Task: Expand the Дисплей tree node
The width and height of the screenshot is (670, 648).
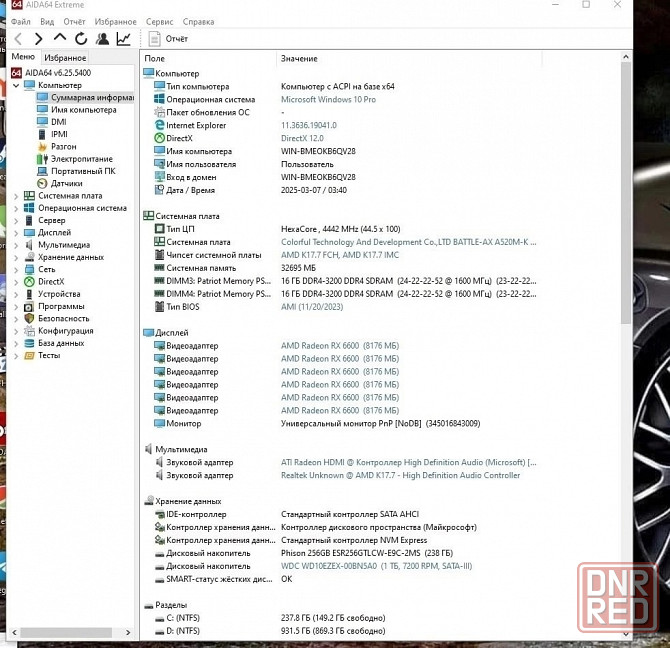Action: pyautogui.click(x=16, y=233)
